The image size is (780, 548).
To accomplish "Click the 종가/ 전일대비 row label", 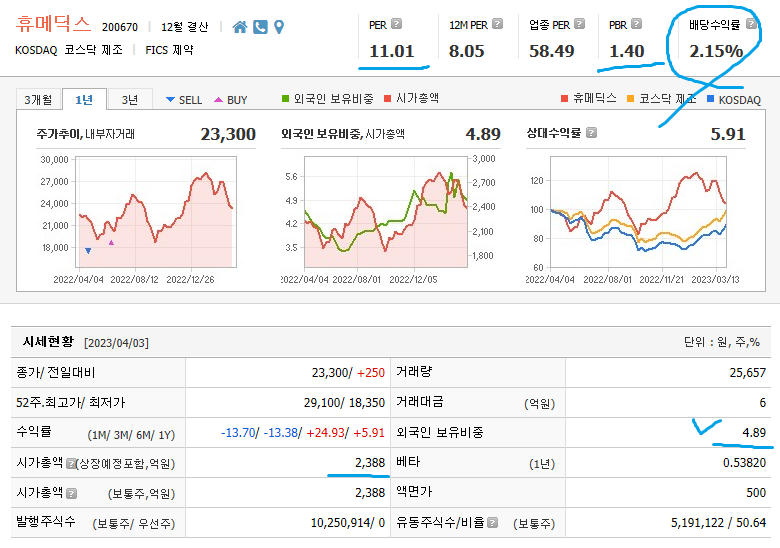I will coord(56,372).
